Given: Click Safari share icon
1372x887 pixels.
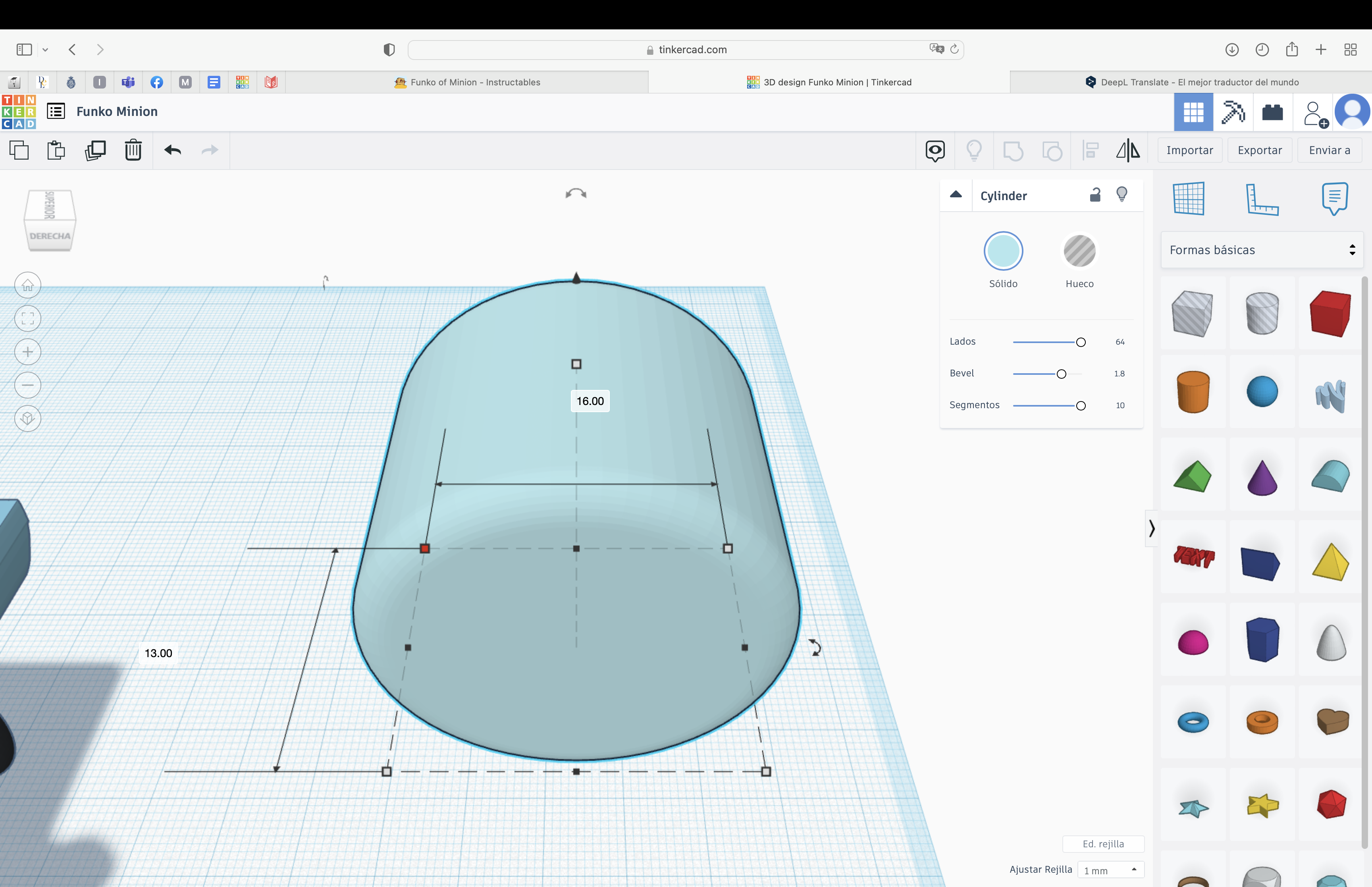Looking at the screenshot, I should (x=1291, y=49).
